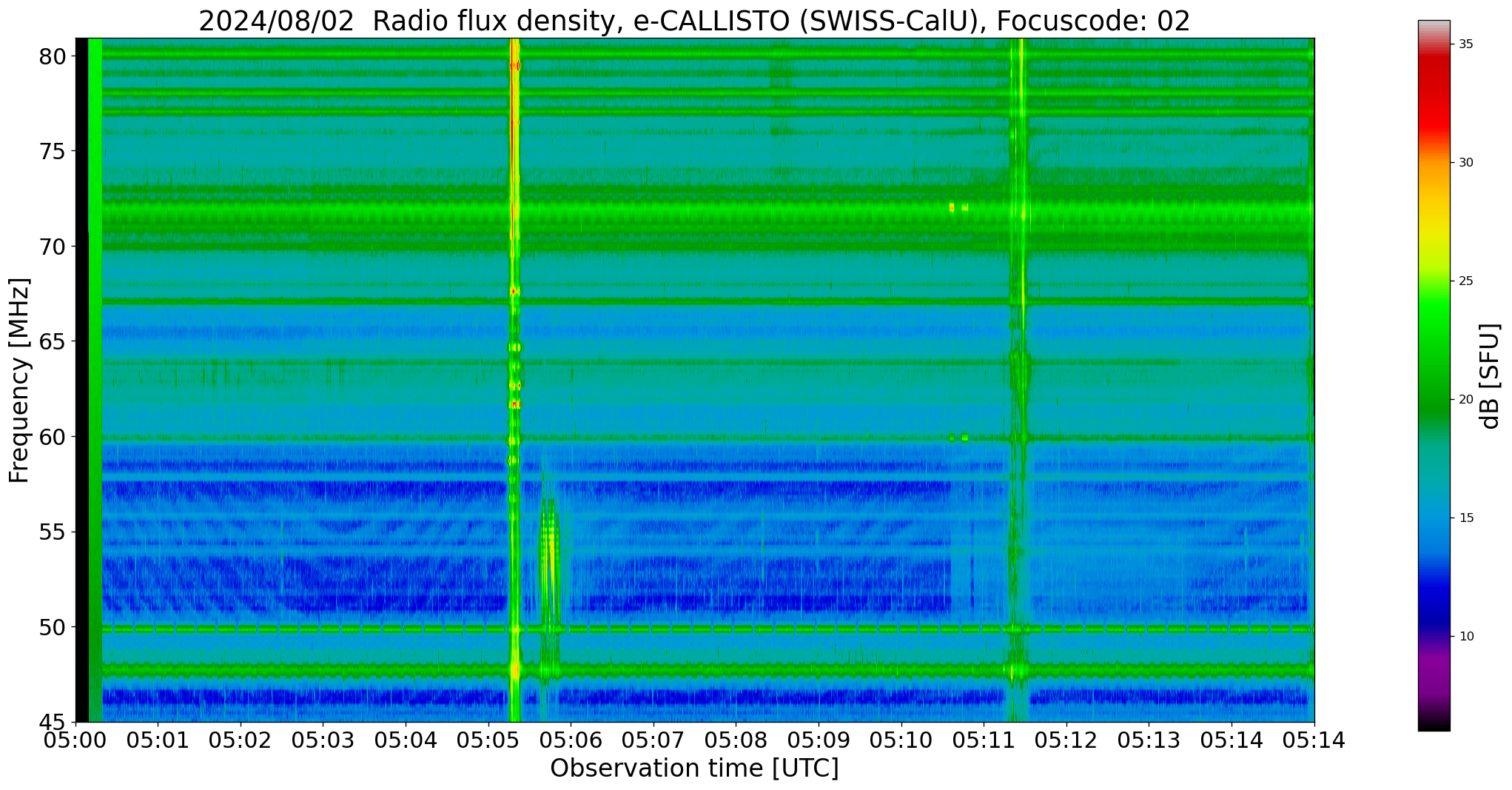This screenshot has width=1512, height=790.
Task: Click the orange spot at 72 MHz near 05:10
Action: (x=952, y=207)
